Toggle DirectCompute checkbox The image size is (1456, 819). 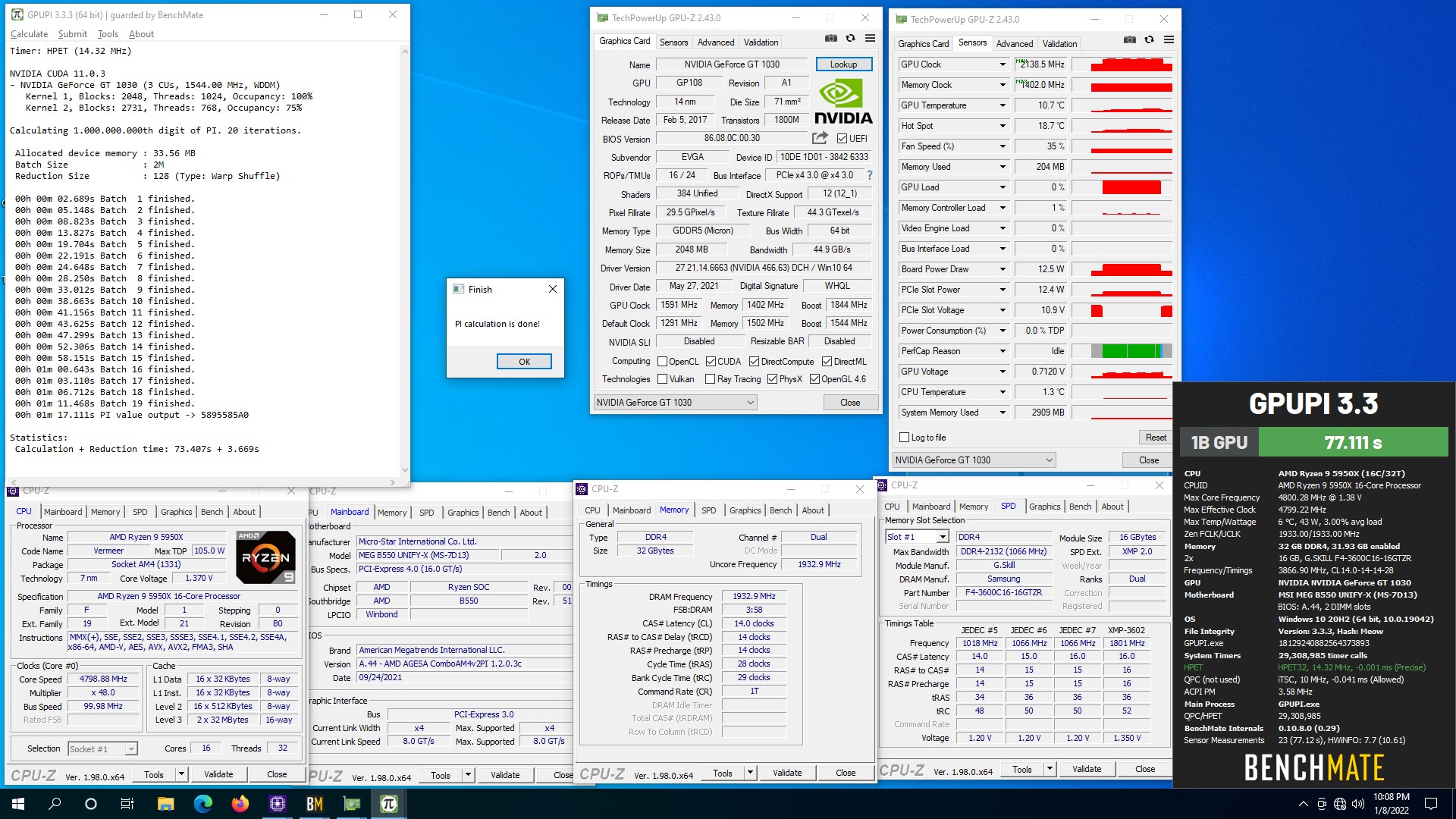pyautogui.click(x=754, y=362)
